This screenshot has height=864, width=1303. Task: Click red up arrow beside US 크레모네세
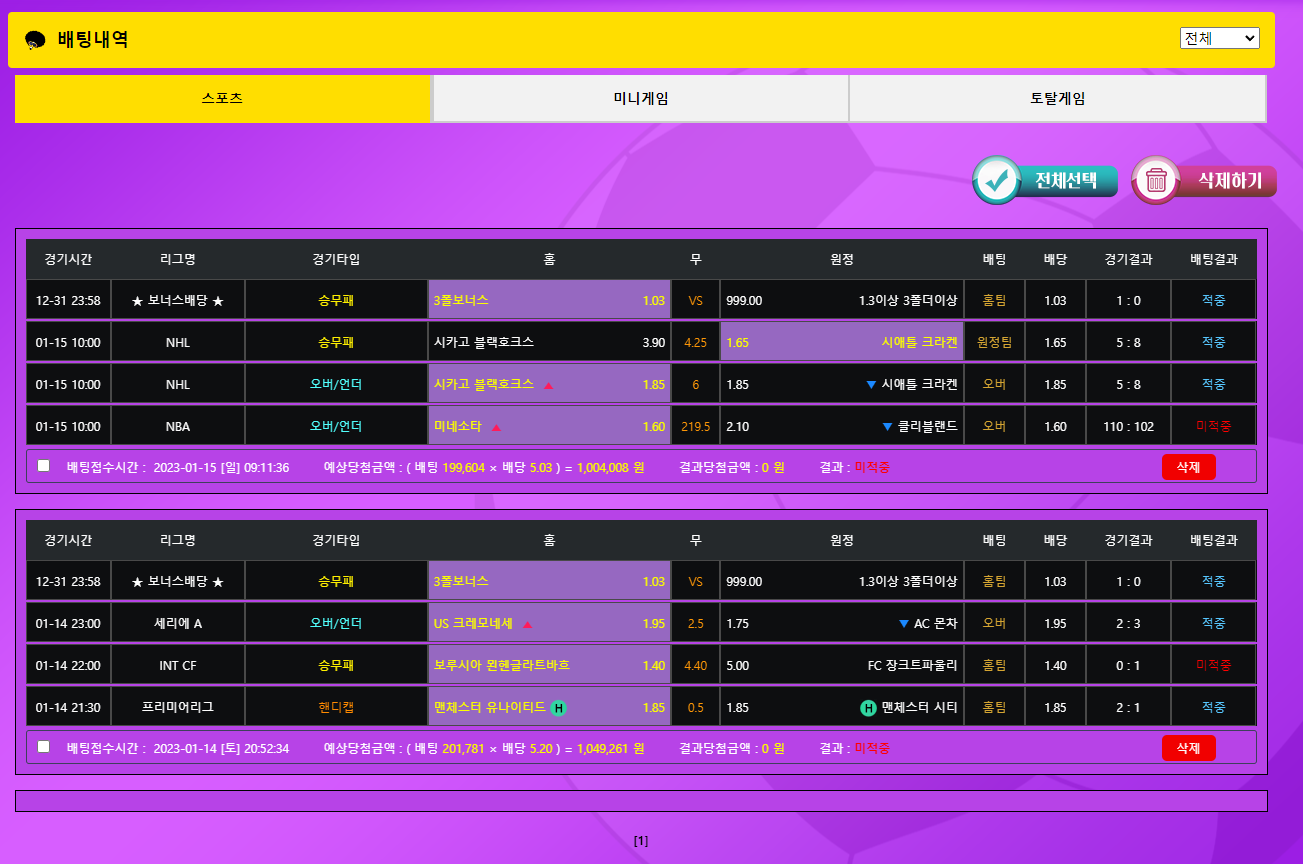coord(527,624)
